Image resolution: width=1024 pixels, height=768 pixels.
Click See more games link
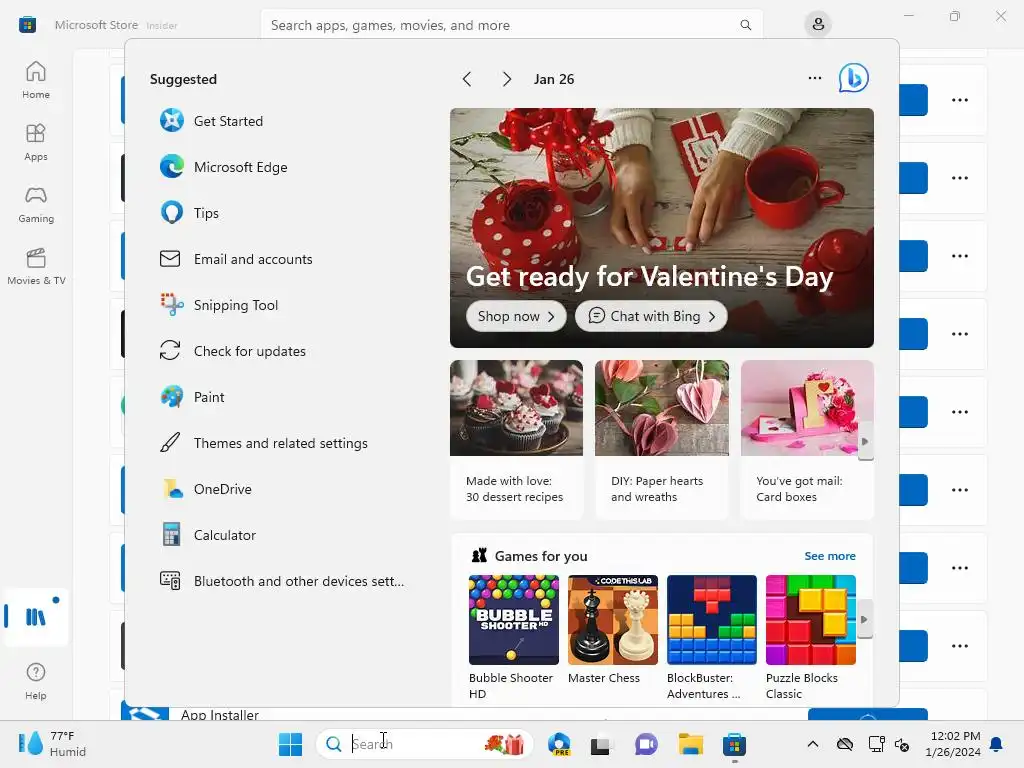click(x=829, y=556)
